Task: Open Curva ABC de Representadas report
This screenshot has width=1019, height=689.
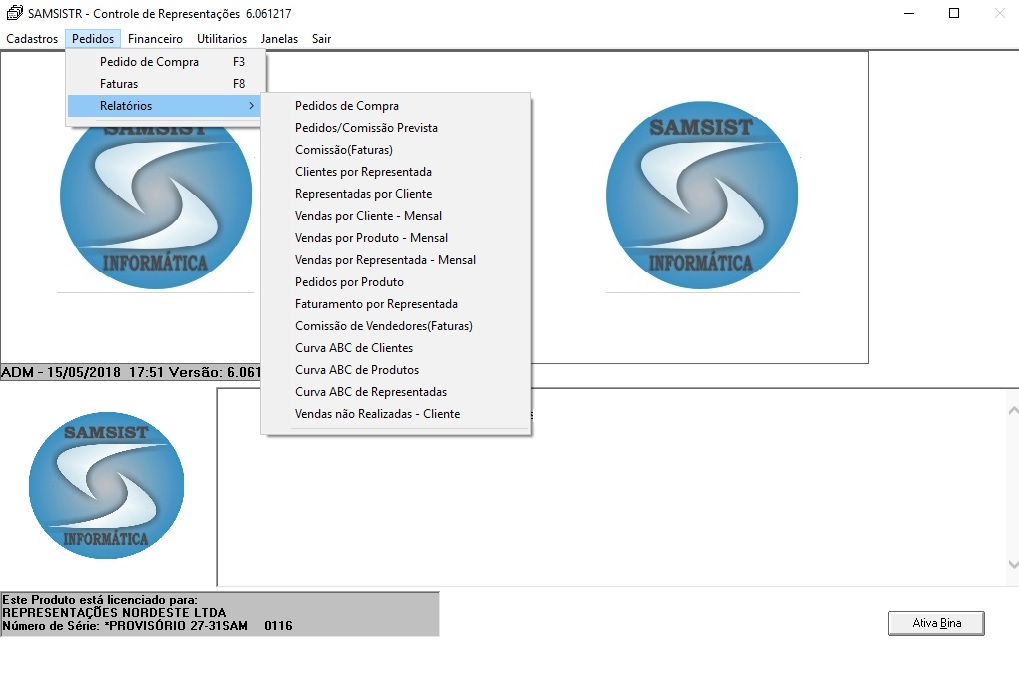Action: coord(396,392)
